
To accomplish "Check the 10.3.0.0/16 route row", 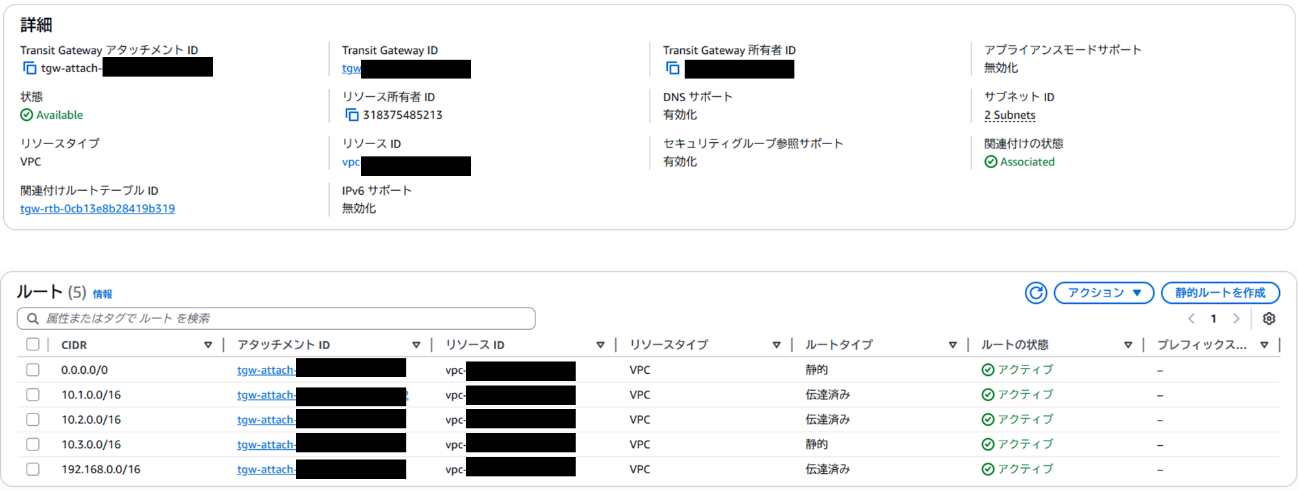I will (33, 444).
